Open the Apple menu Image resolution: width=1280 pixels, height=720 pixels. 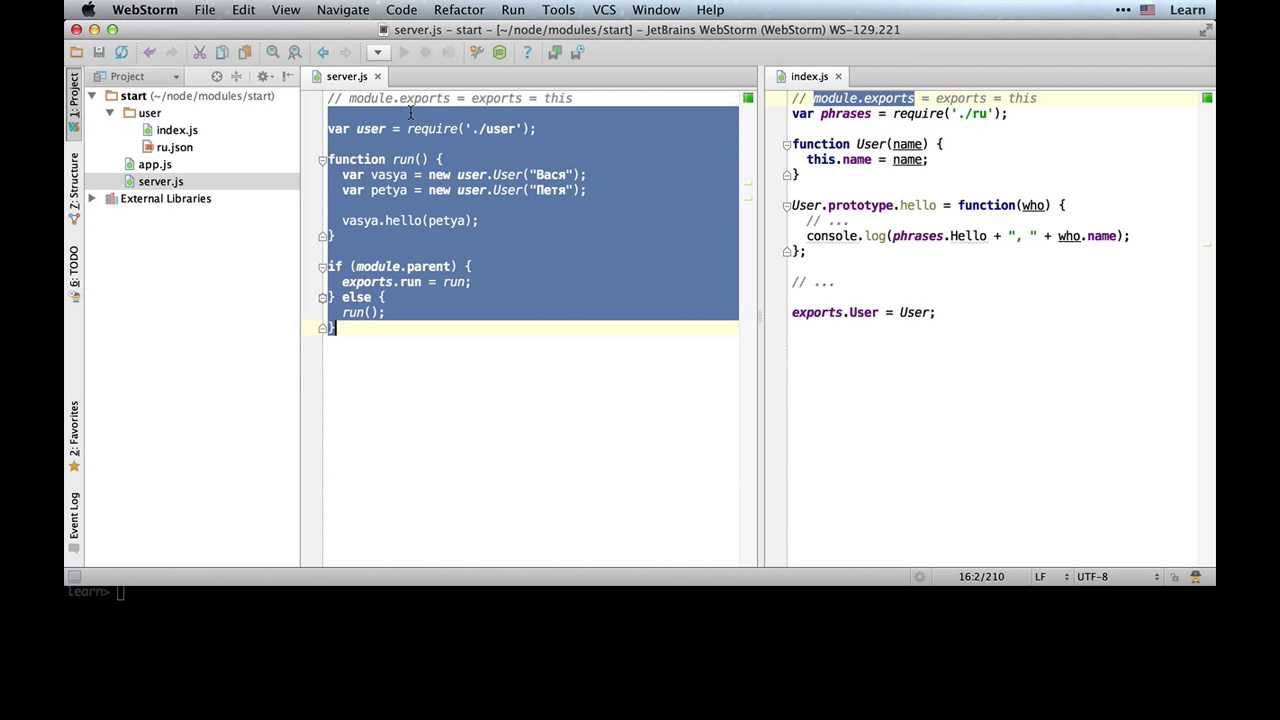pyautogui.click(x=88, y=10)
